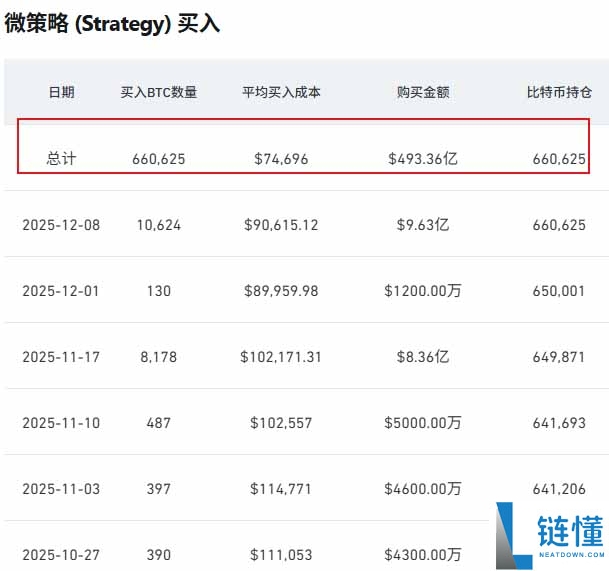Select the date 2025-11-03
609x571 pixels.
point(61,489)
